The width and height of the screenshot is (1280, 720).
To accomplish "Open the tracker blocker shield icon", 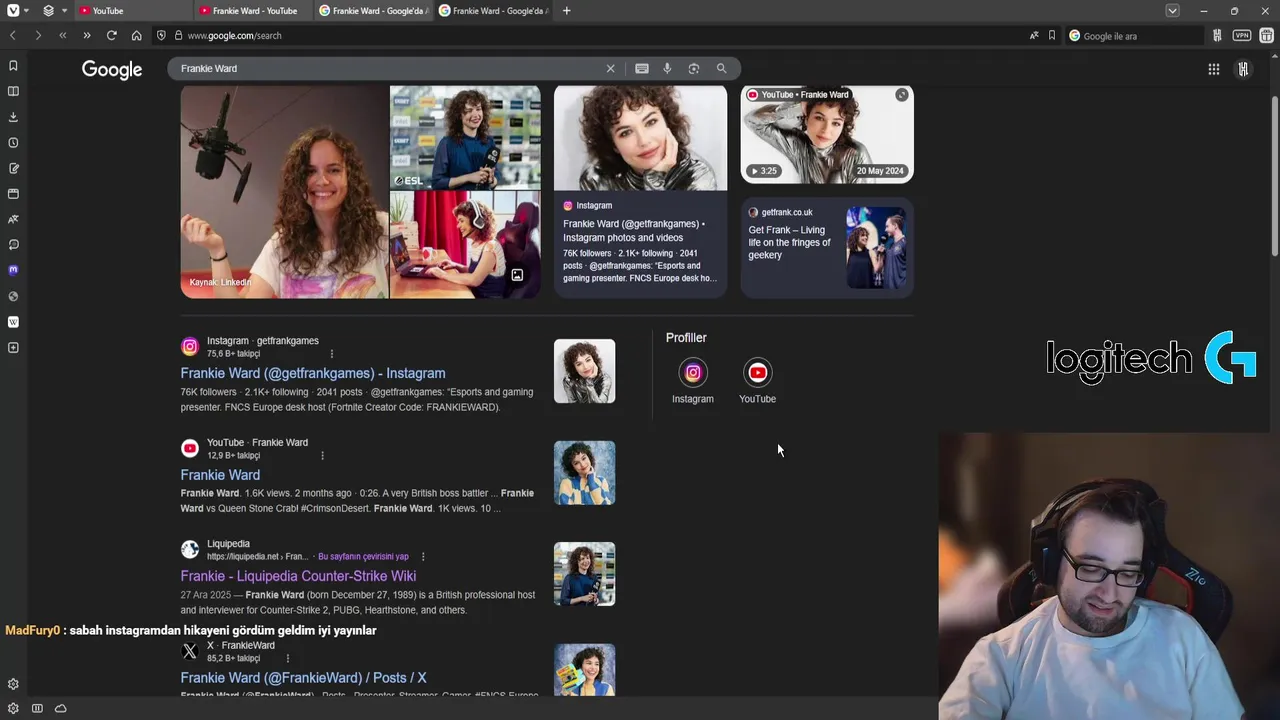I will pyautogui.click(x=161, y=35).
